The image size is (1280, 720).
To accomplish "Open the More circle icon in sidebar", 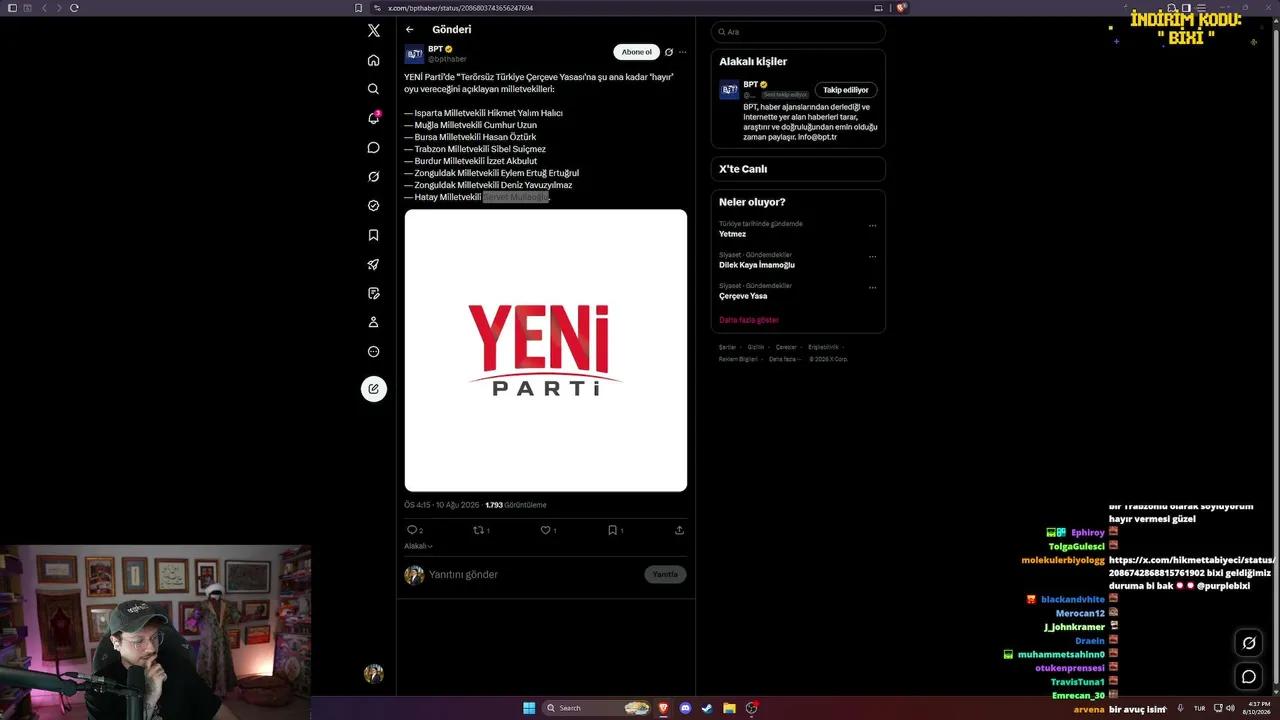I will tap(373, 352).
